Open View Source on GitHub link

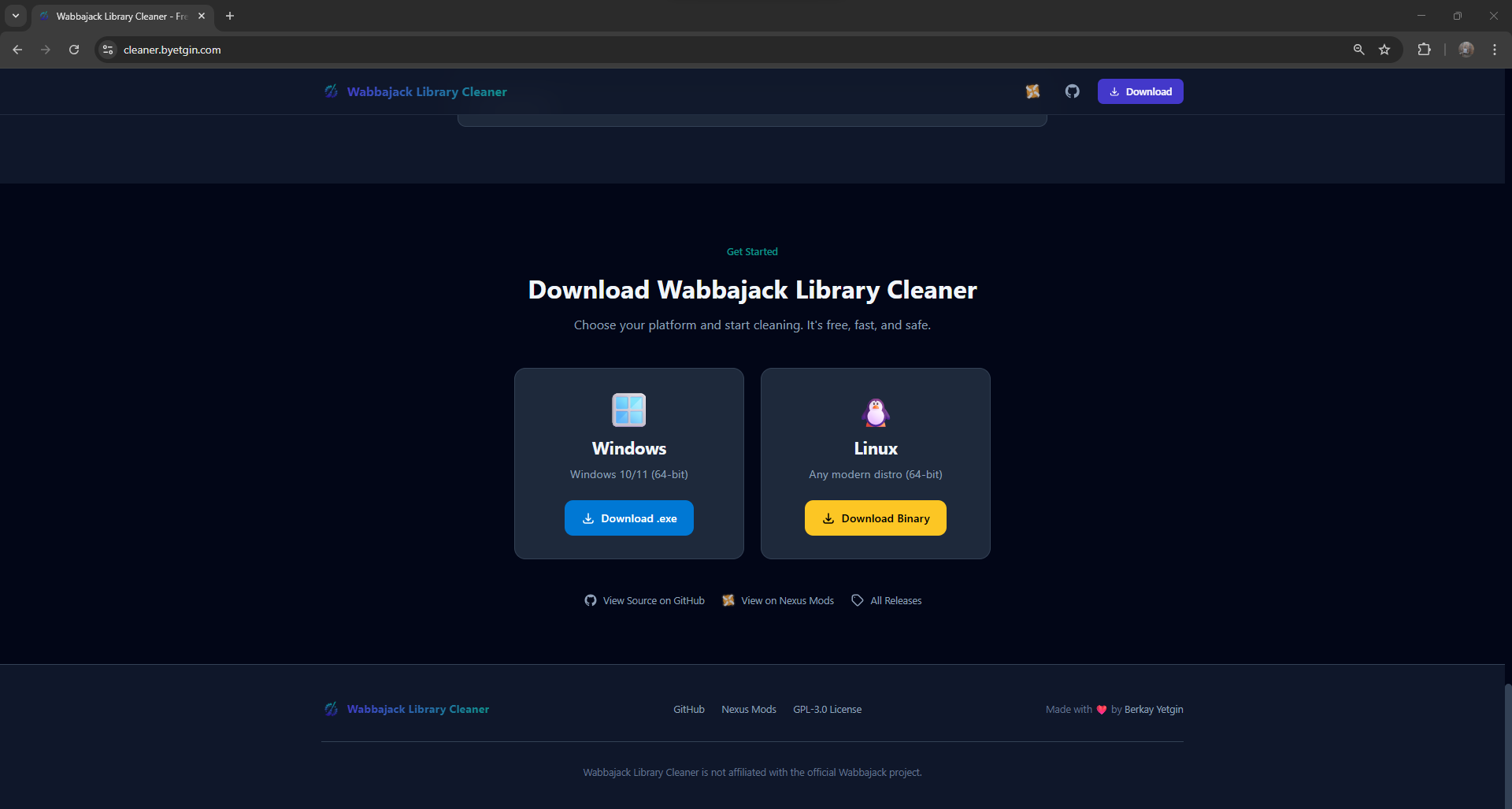coord(645,600)
